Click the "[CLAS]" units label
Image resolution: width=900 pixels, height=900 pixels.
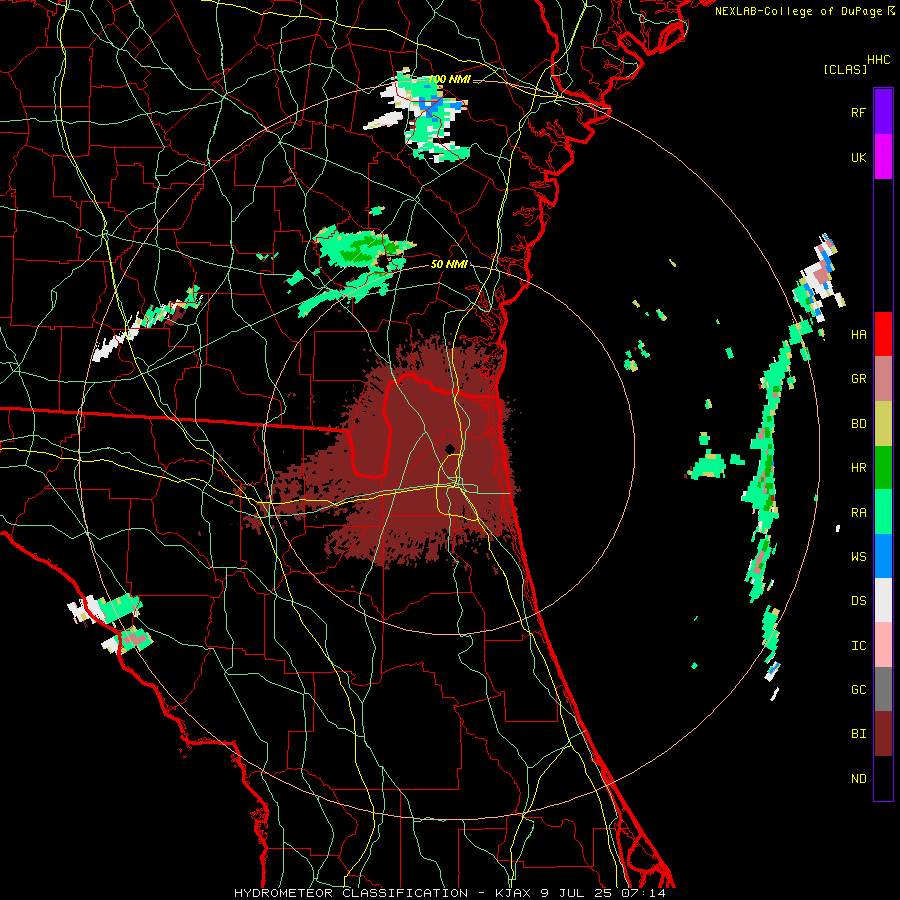845,70
